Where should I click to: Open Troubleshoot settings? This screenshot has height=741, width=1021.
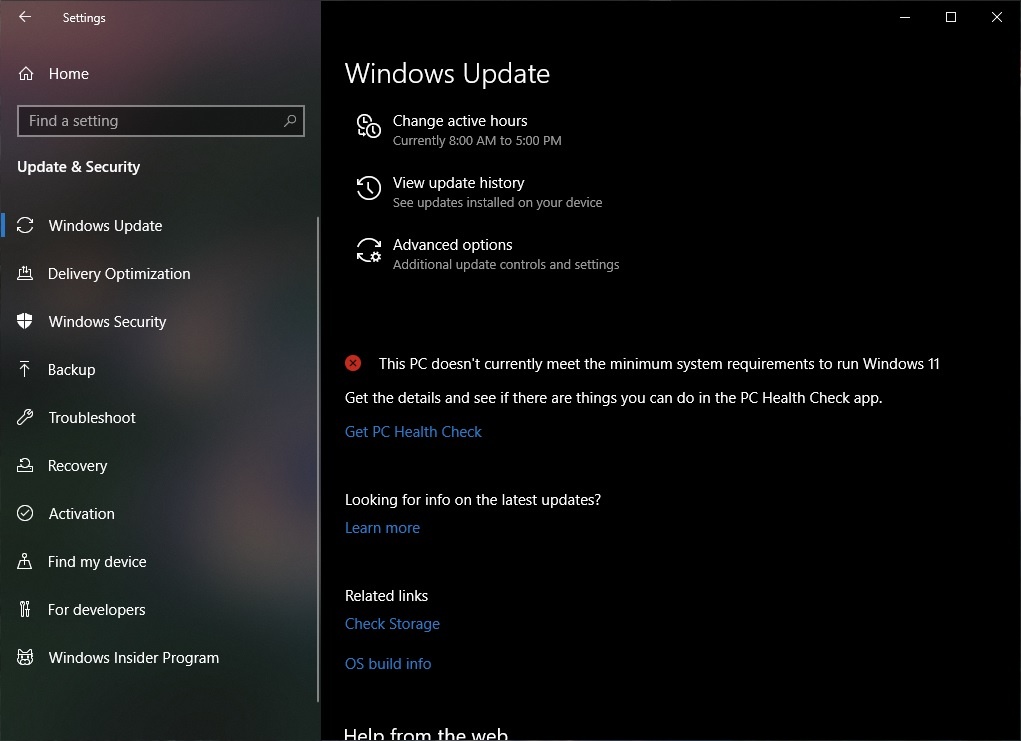tap(159, 417)
